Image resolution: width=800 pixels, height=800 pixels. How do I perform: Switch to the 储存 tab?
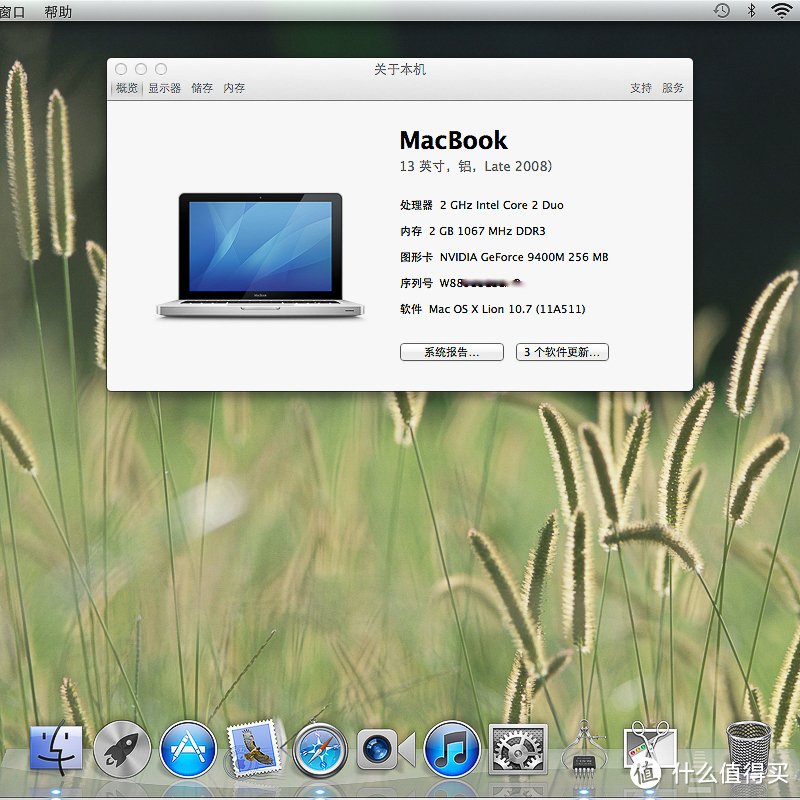pos(201,87)
